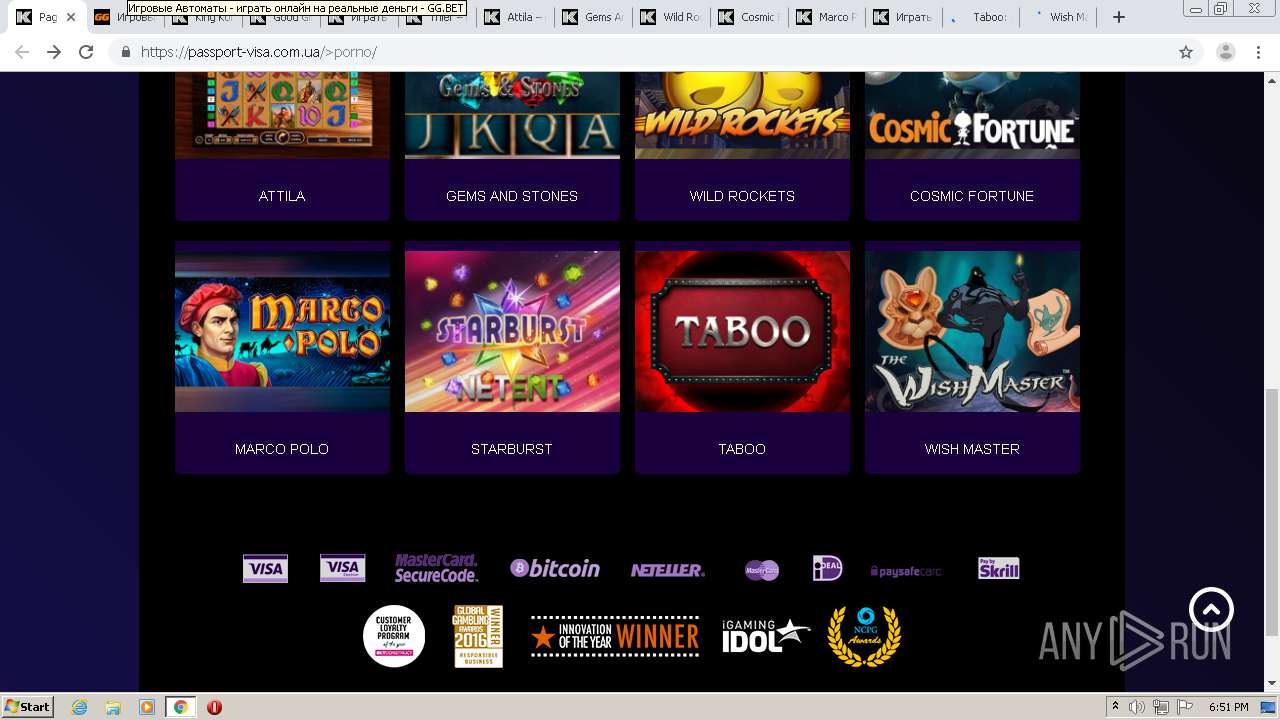Viewport: 1280px width, 720px height.
Task: Click the MasterCard SecureCode logo
Action: click(437, 568)
